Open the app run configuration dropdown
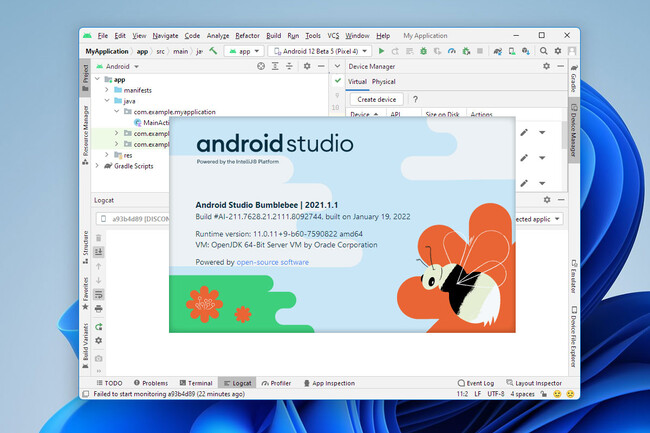Screen dimensions: 650x433 (x=245, y=50)
